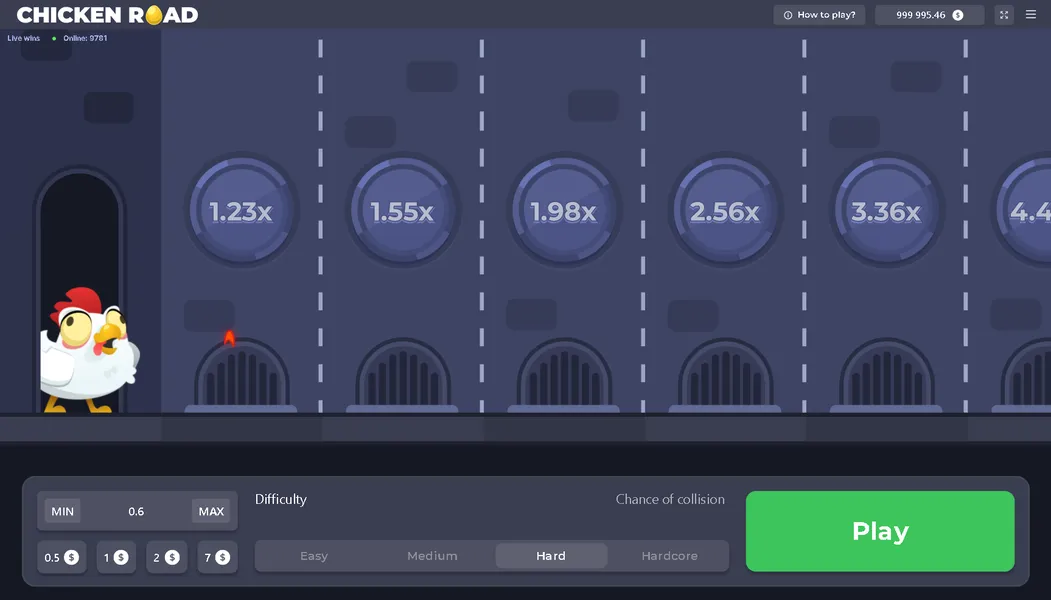Toggle fullscreen mode
Viewport: 1051px width, 600px height.
(1003, 14)
